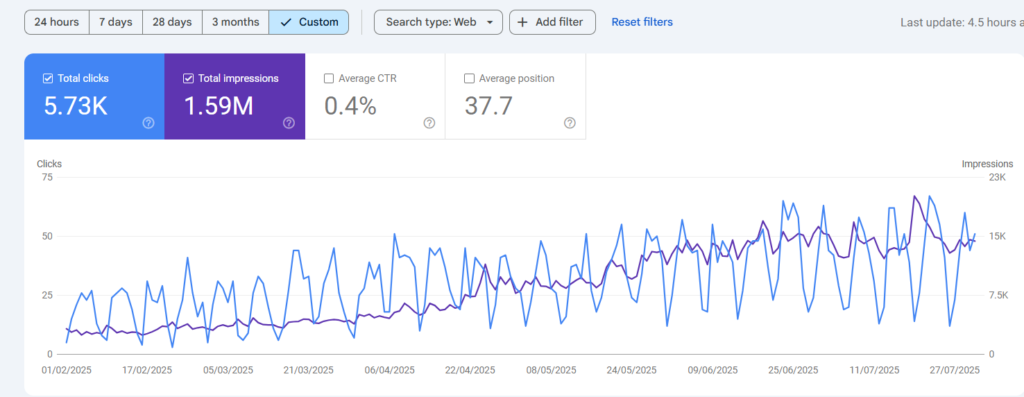The image size is (1024, 397).
Task: Click the Reset filters link
Action: click(642, 22)
